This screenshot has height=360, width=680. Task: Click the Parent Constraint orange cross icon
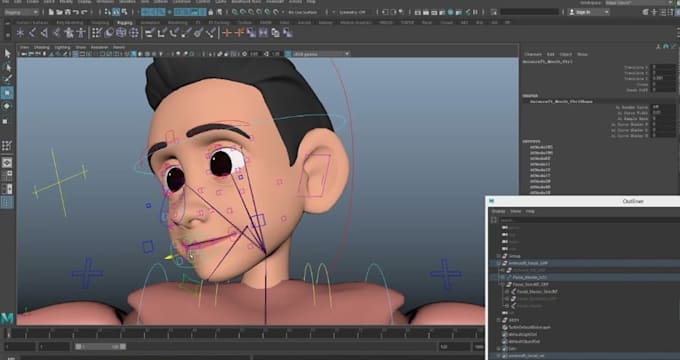[x=227, y=33]
